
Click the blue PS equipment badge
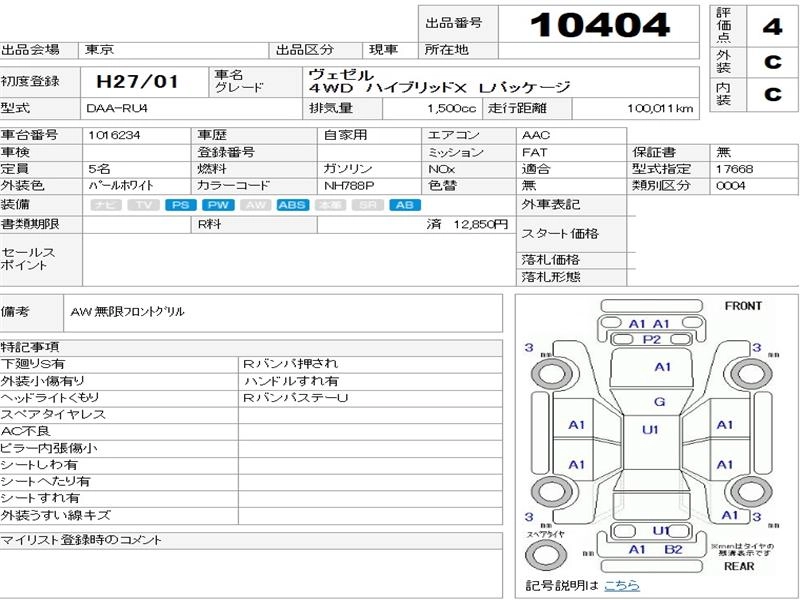pos(181,205)
